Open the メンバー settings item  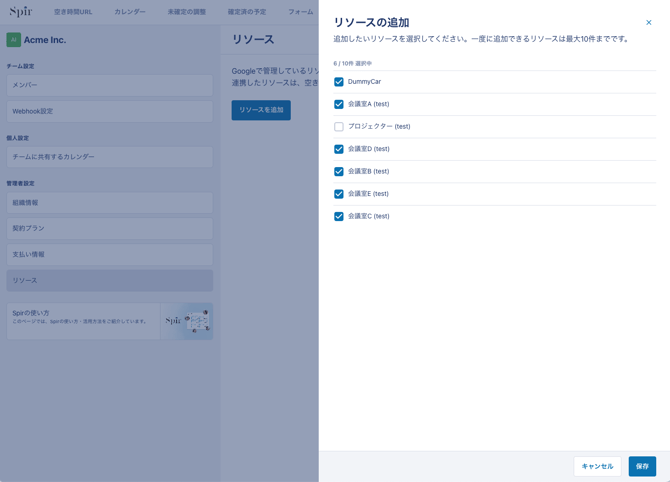point(109,85)
